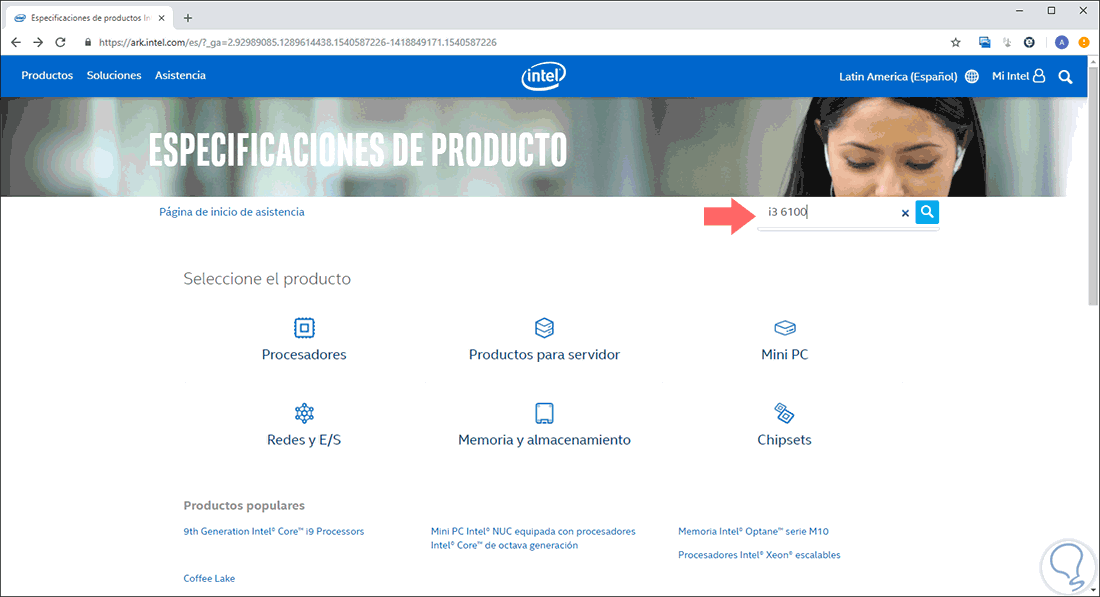Close the Especificaciones de productos tab
Image resolution: width=1100 pixels, height=597 pixels.
(162, 18)
